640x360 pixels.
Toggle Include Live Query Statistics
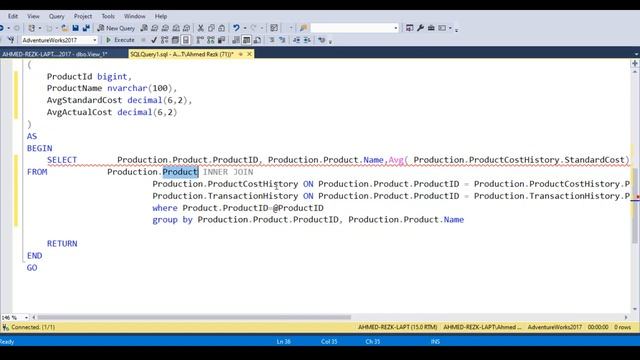tap(211, 40)
